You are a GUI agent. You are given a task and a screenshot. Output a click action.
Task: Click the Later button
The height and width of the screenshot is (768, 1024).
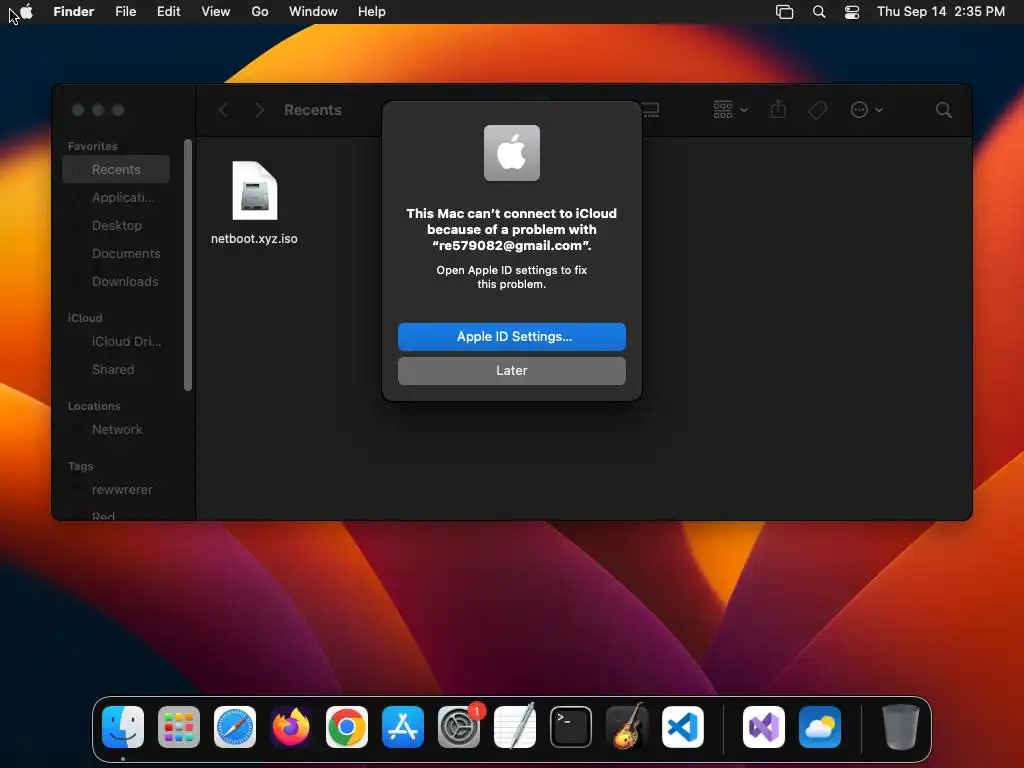(x=511, y=370)
